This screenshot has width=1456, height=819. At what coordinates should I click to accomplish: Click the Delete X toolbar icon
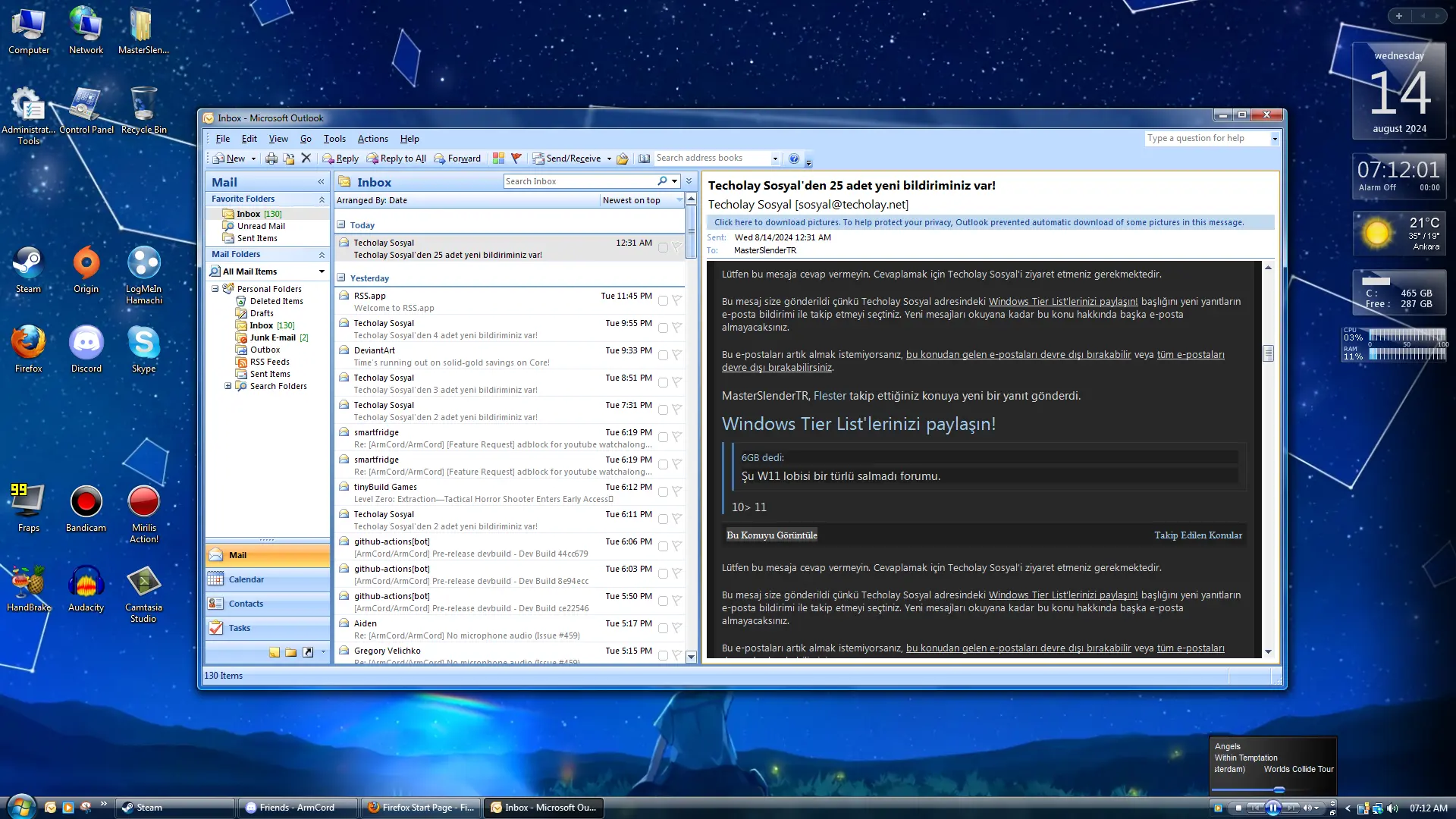306,158
